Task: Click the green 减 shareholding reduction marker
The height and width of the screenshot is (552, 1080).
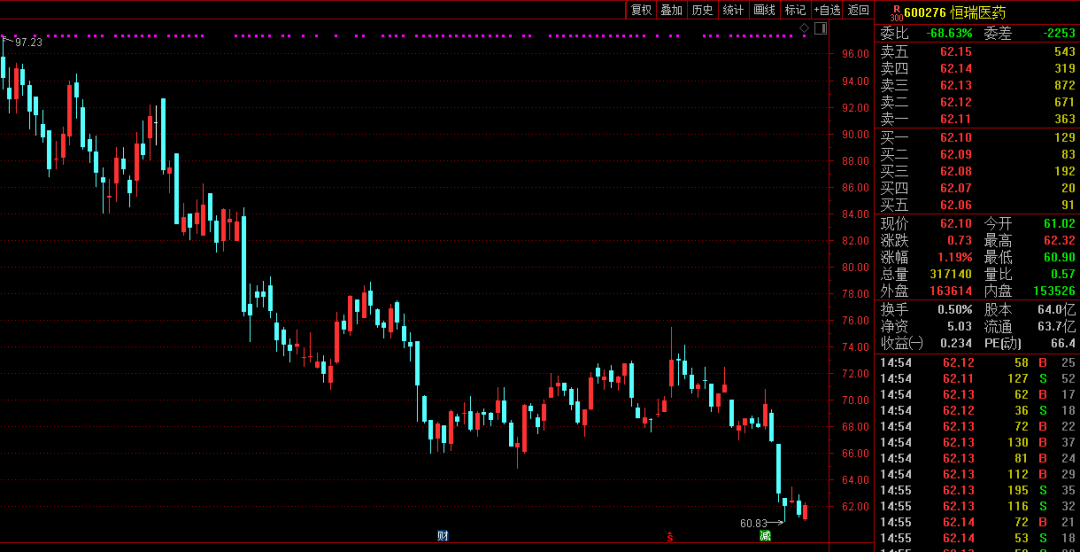Action: point(765,536)
